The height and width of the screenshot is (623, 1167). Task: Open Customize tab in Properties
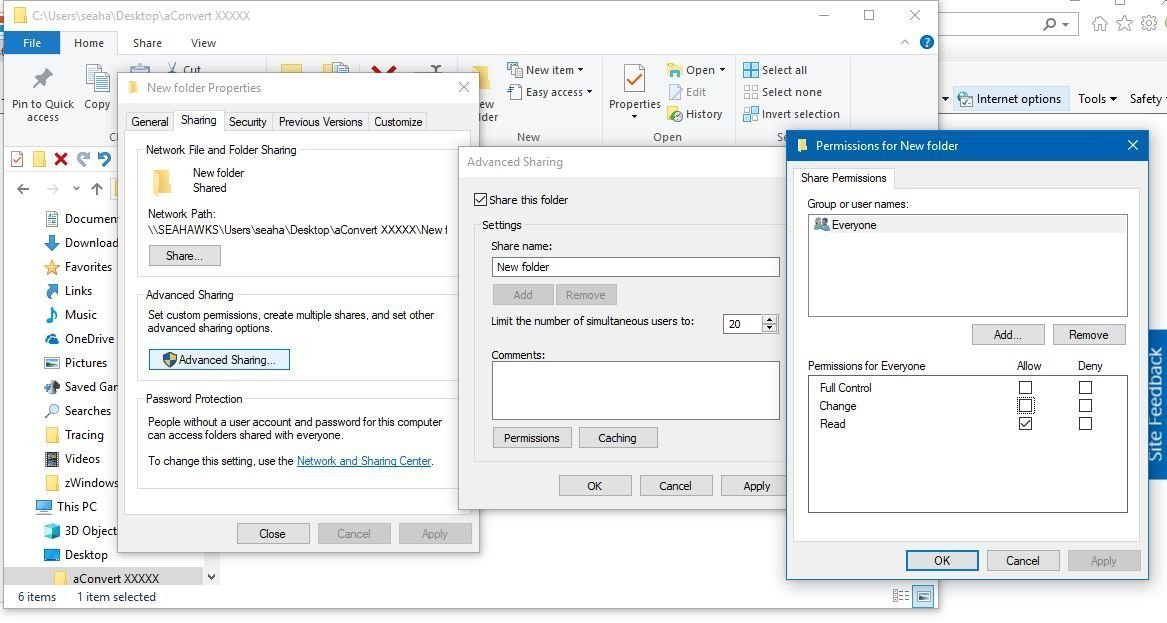[x=398, y=122]
